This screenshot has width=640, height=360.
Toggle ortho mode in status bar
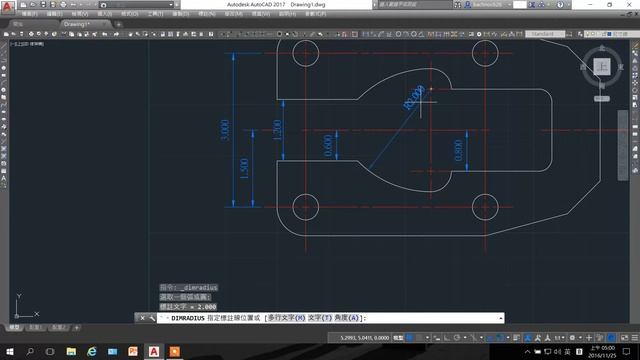coord(447,338)
